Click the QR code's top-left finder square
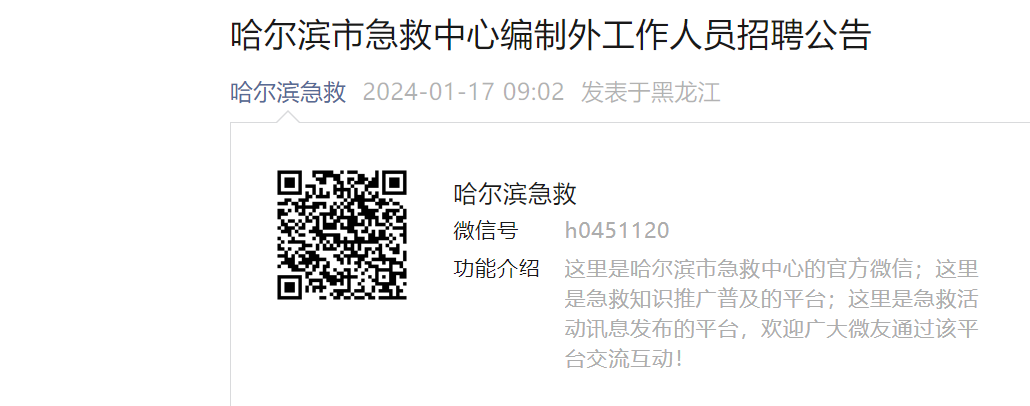 [290, 184]
